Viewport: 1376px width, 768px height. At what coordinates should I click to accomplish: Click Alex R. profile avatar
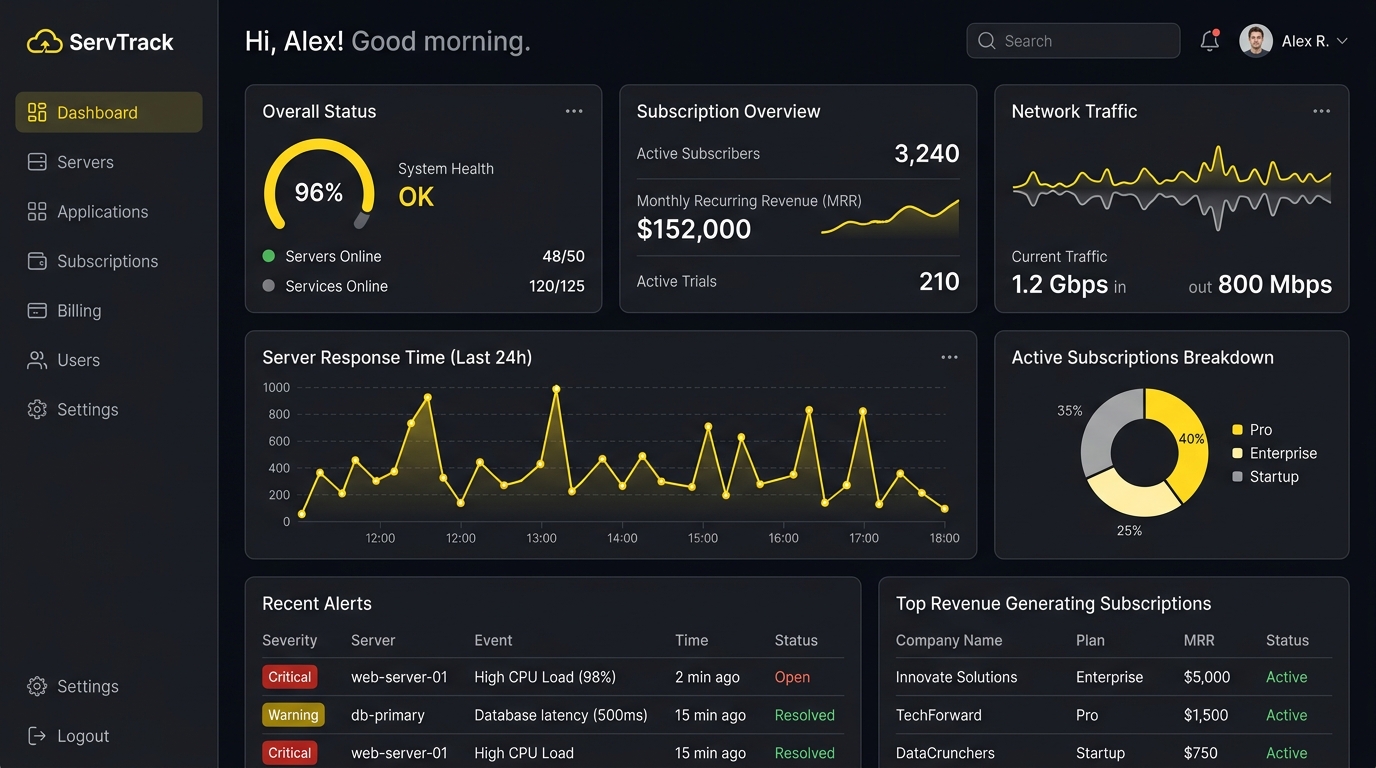[1256, 41]
